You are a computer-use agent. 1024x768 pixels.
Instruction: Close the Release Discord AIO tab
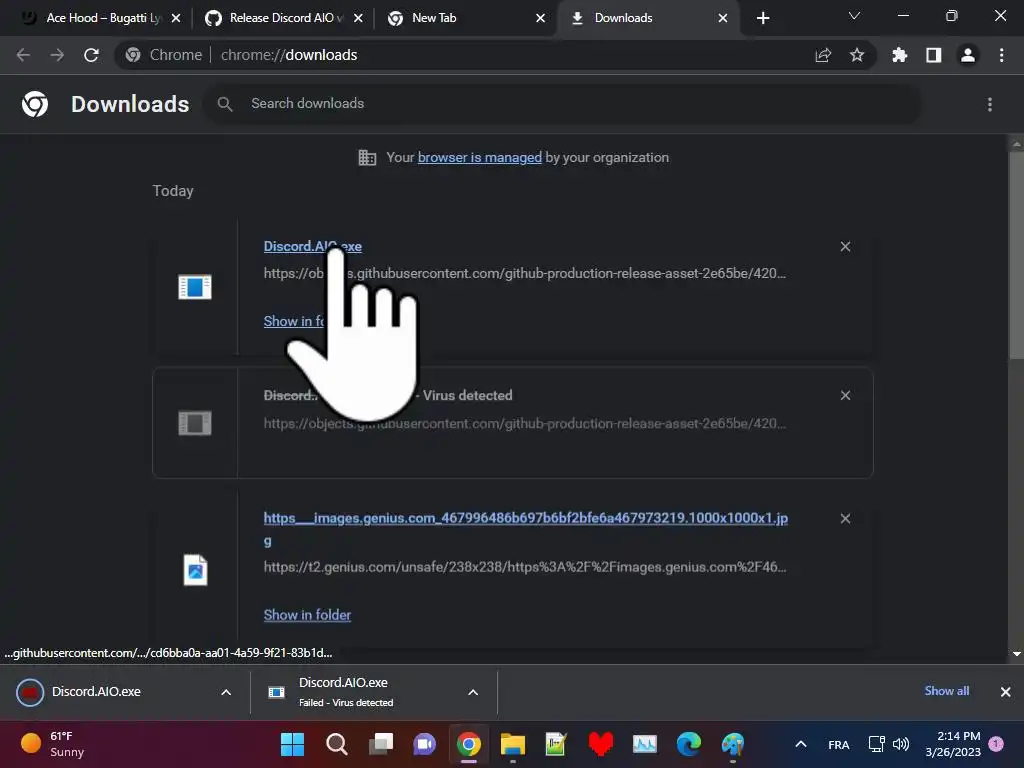(x=358, y=18)
